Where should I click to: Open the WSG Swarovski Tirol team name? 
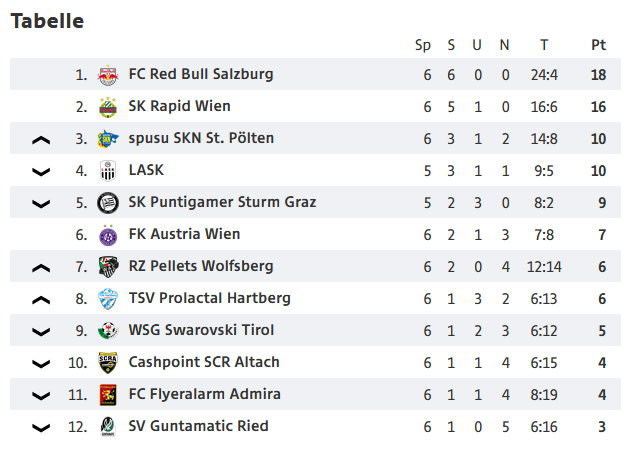(201, 330)
